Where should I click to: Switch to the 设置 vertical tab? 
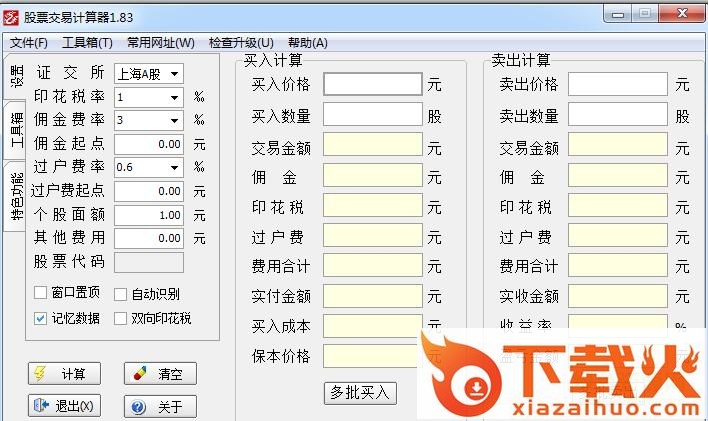[16, 76]
